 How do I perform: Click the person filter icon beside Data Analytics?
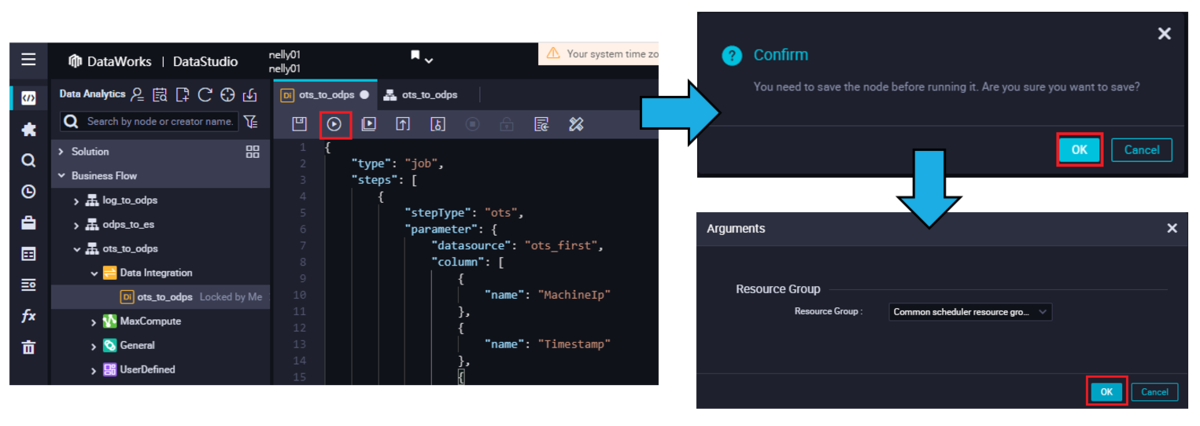[x=137, y=94]
